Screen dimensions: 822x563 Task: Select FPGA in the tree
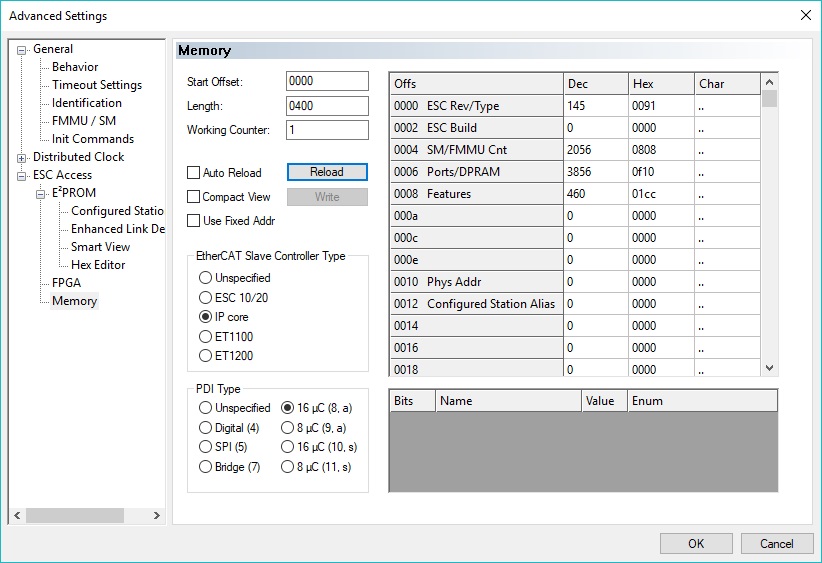66,283
